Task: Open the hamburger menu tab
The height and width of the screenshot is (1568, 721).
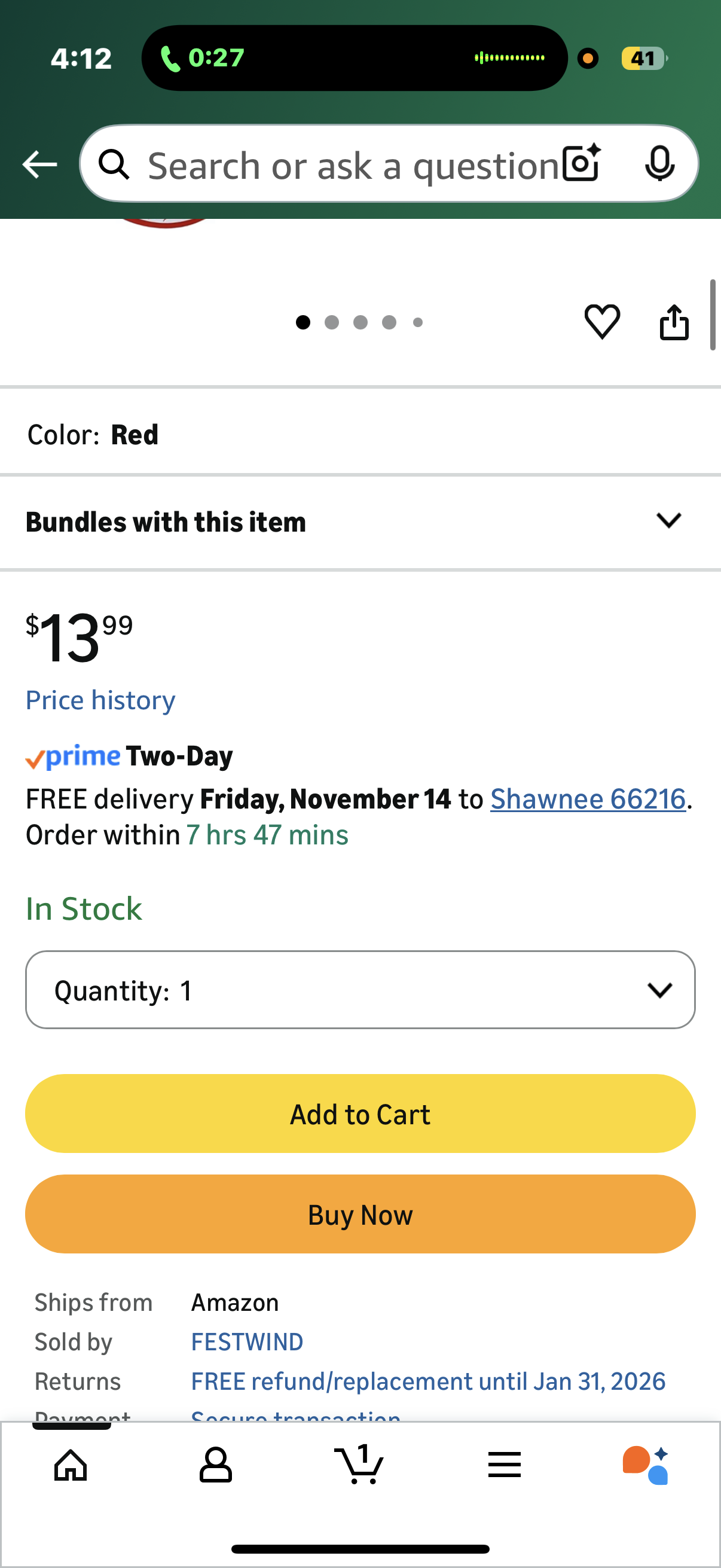Action: tap(505, 1465)
